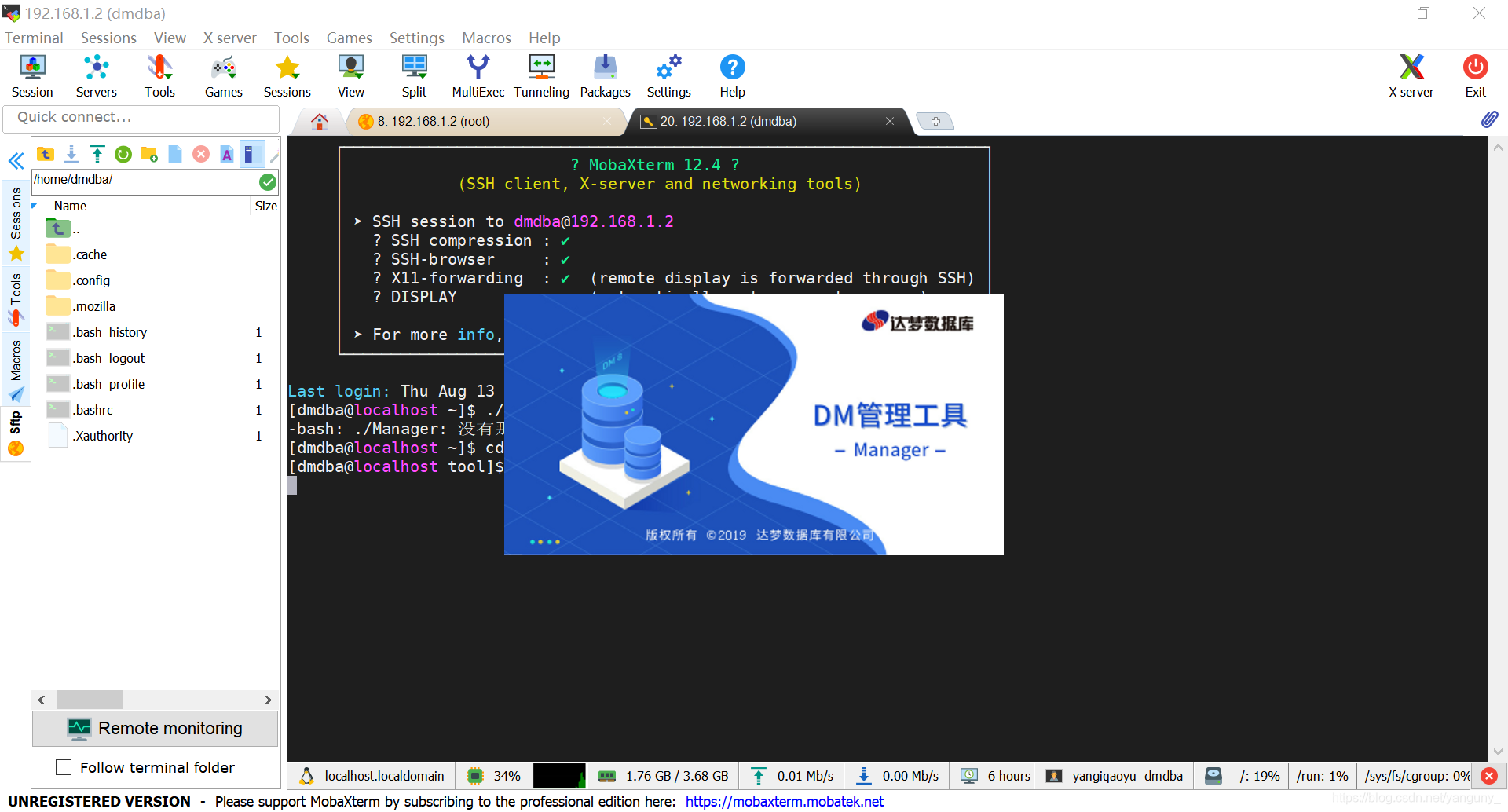Open the Help toolbar icon
1508x812 pixels.
click(x=732, y=76)
